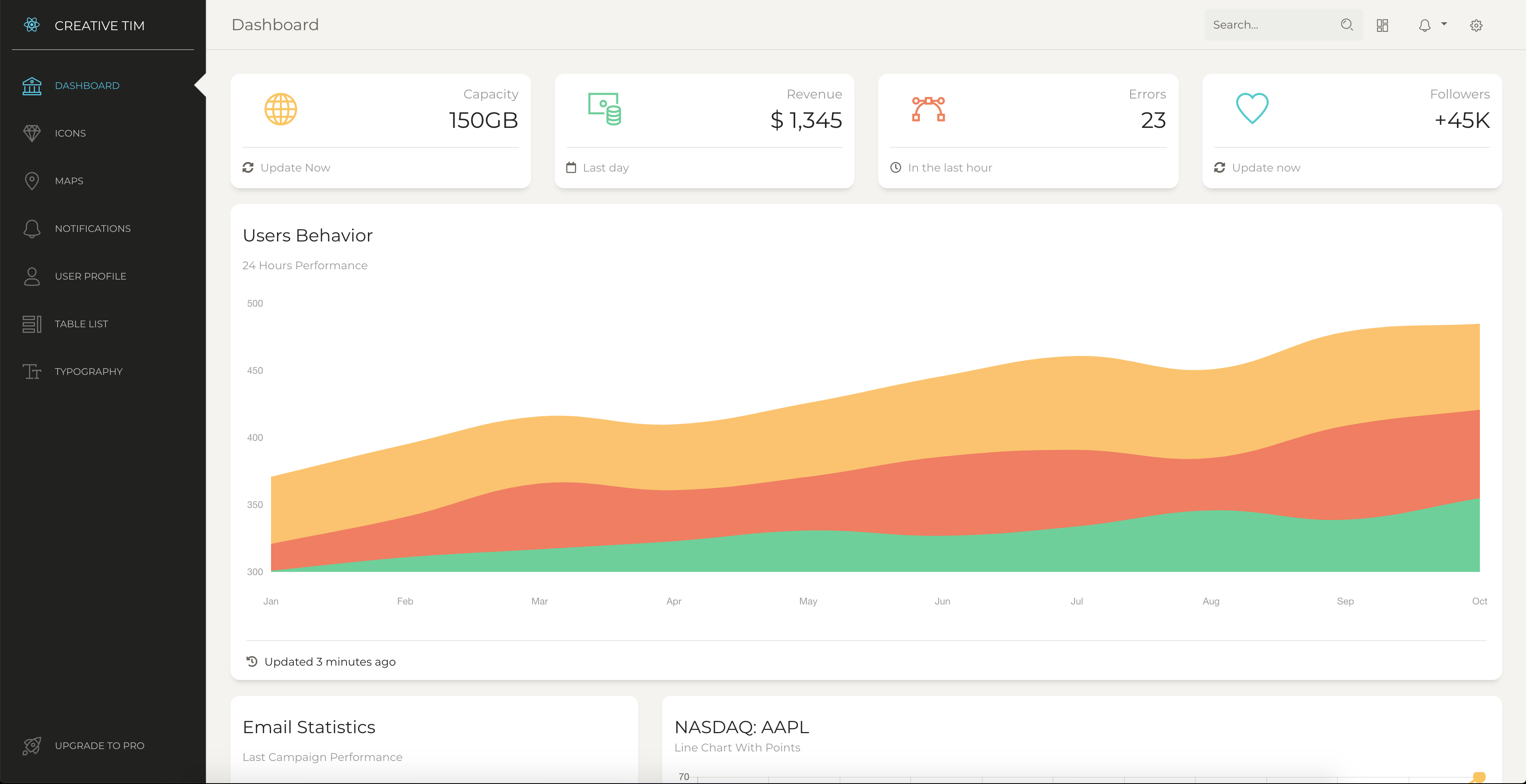
Task: Click the Upgrade to Pro link
Action: tap(99, 745)
